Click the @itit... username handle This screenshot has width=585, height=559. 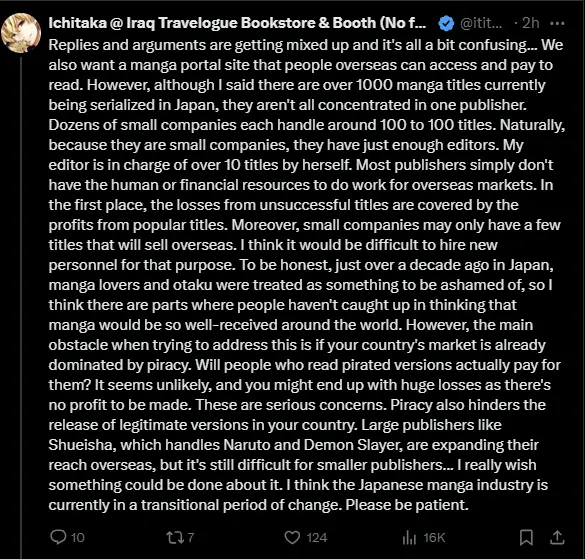pos(481,23)
